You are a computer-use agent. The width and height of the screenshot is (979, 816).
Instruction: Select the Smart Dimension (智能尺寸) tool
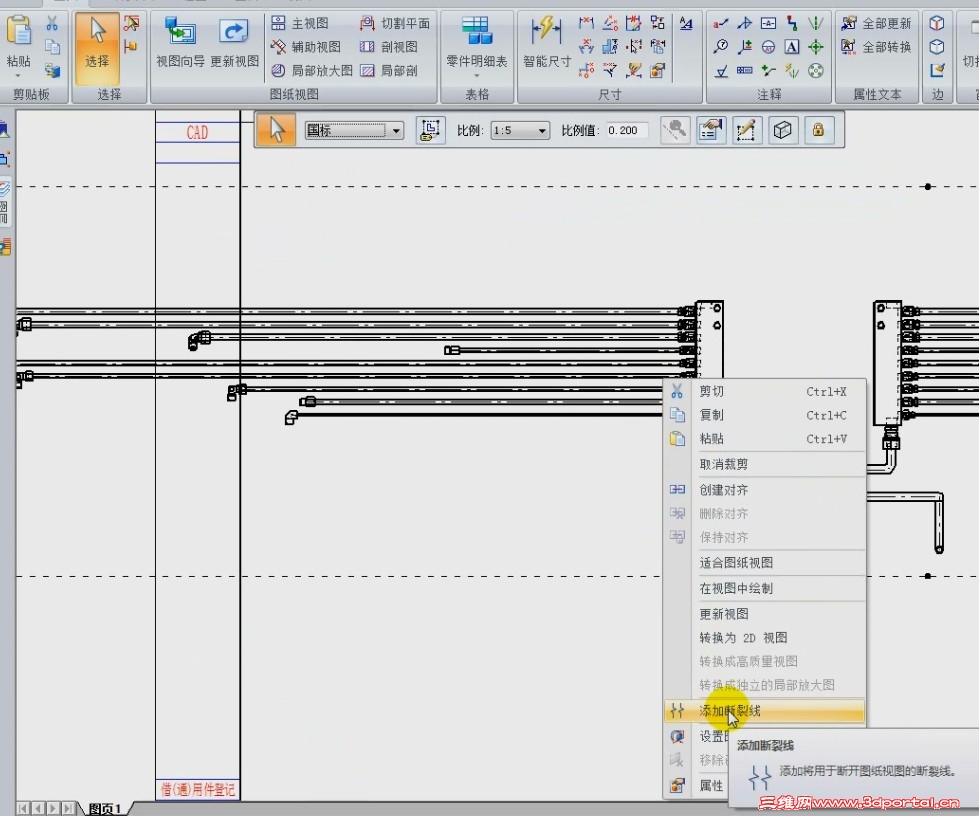pyautogui.click(x=547, y=42)
